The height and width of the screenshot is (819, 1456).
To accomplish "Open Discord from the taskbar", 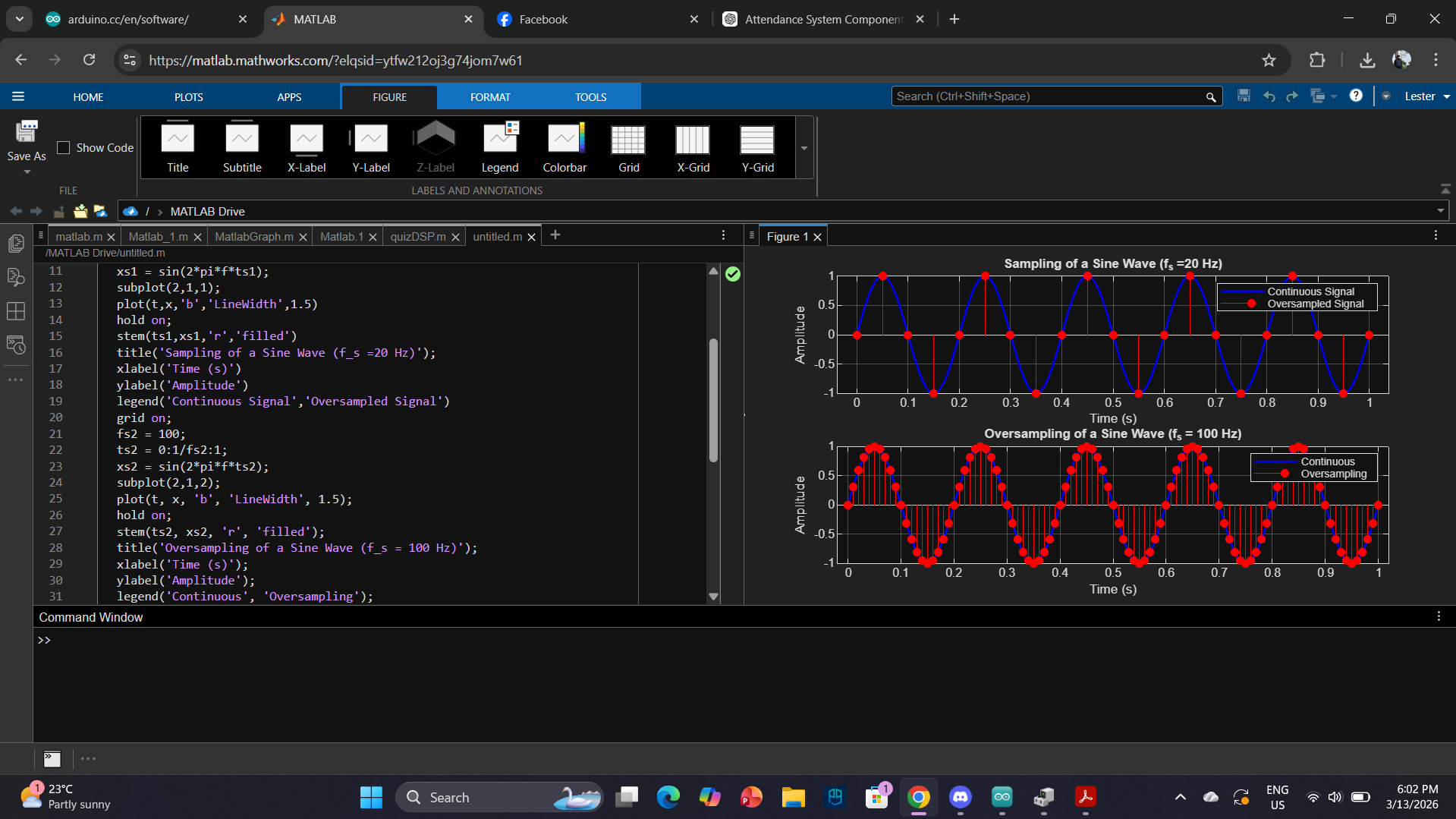I will pos(961,797).
